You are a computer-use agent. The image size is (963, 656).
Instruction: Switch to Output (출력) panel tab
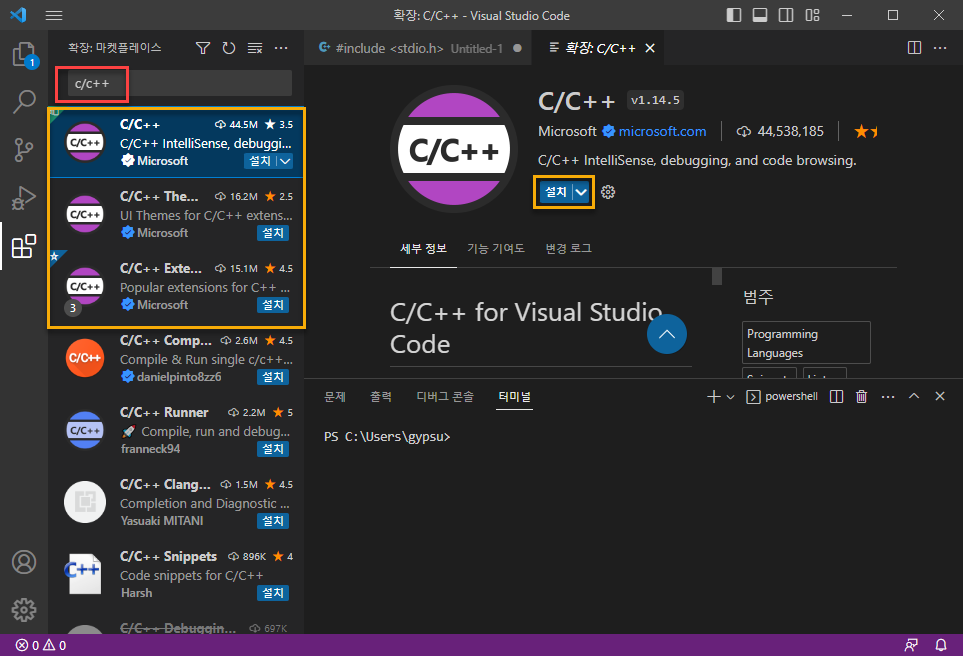381,397
